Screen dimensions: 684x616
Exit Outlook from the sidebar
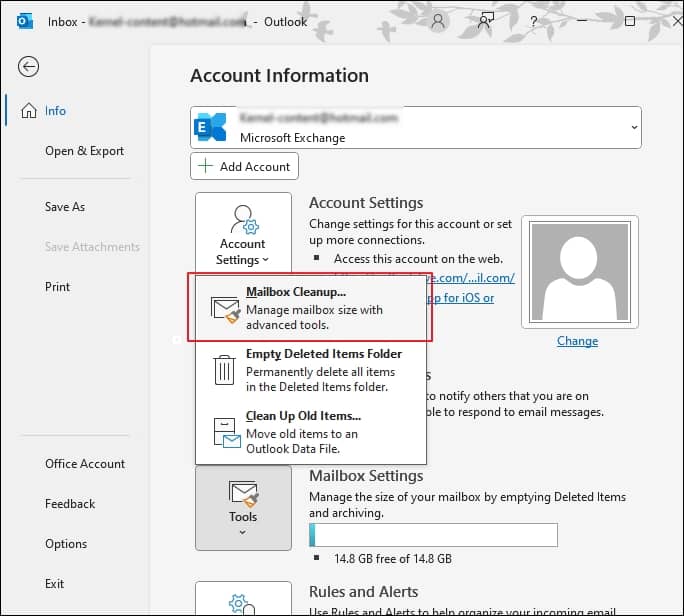coord(54,584)
